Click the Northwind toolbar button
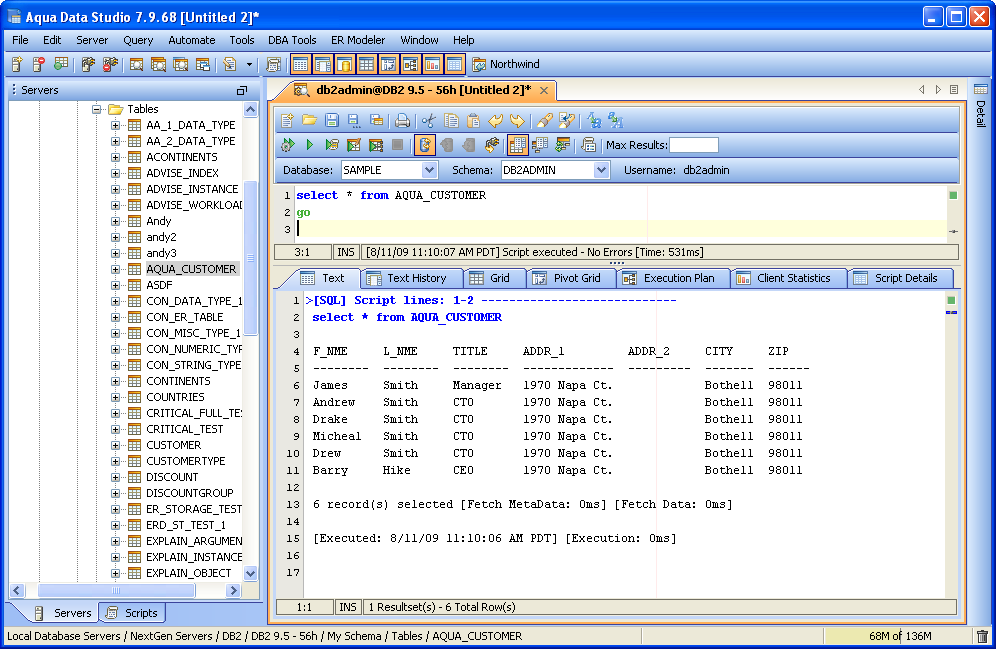The width and height of the screenshot is (996, 649). (506, 64)
